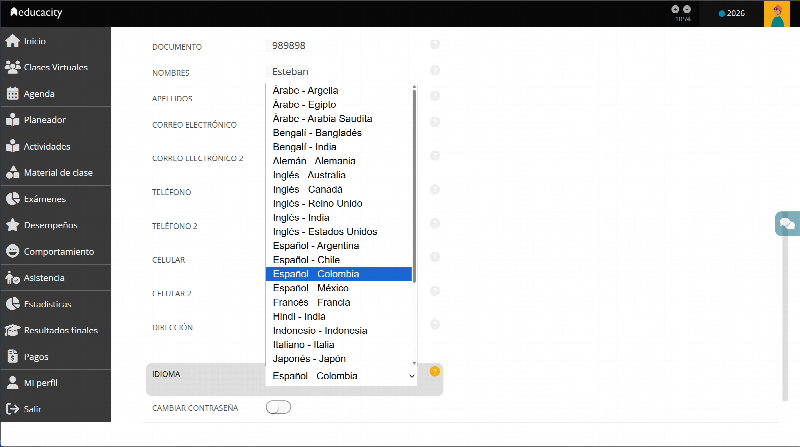Select Inglés - Australia option
The image size is (800, 447).
[339, 175]
